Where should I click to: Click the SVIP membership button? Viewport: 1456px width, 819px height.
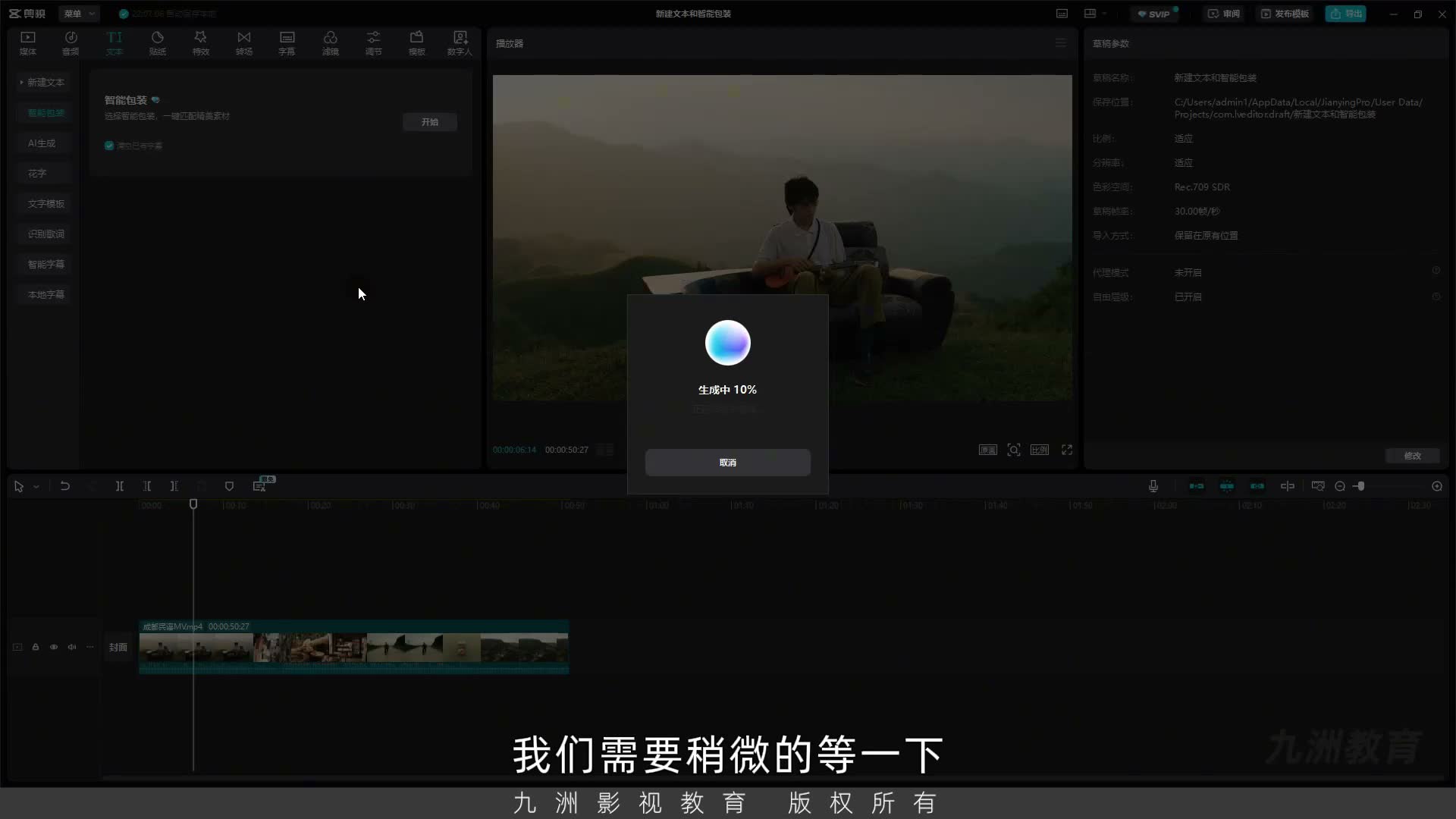tap(1154, 14)
